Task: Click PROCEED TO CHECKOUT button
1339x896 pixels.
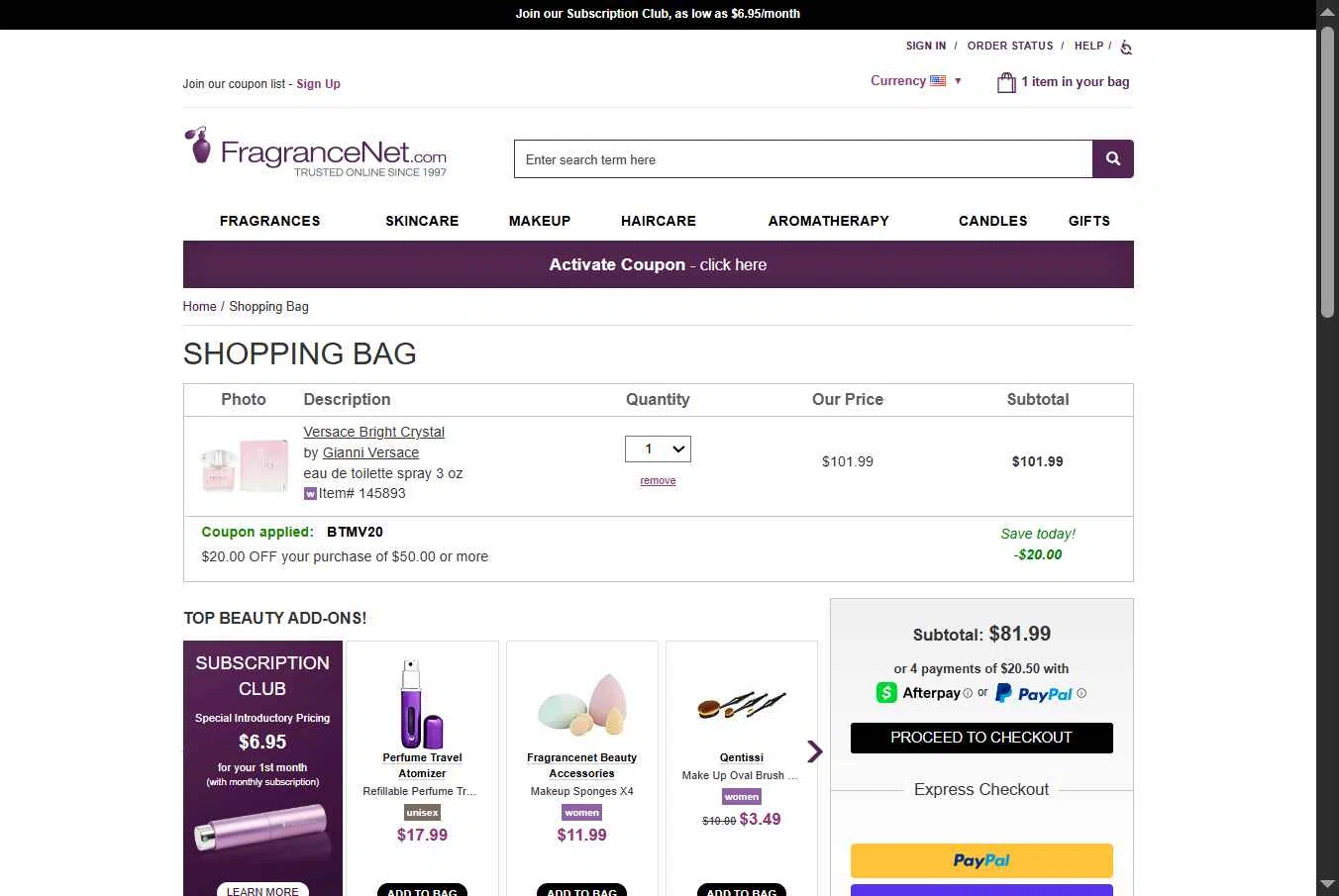Action: point(981,738)
